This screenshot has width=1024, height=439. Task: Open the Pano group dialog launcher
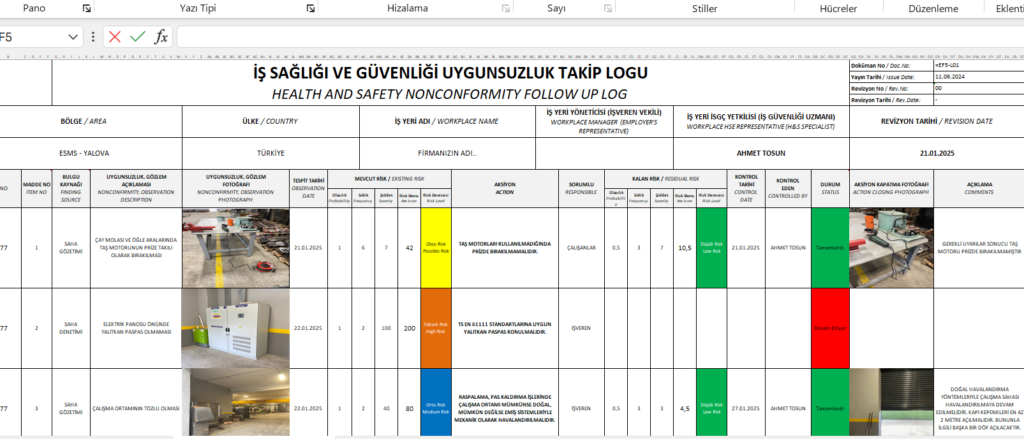(86, 8)
